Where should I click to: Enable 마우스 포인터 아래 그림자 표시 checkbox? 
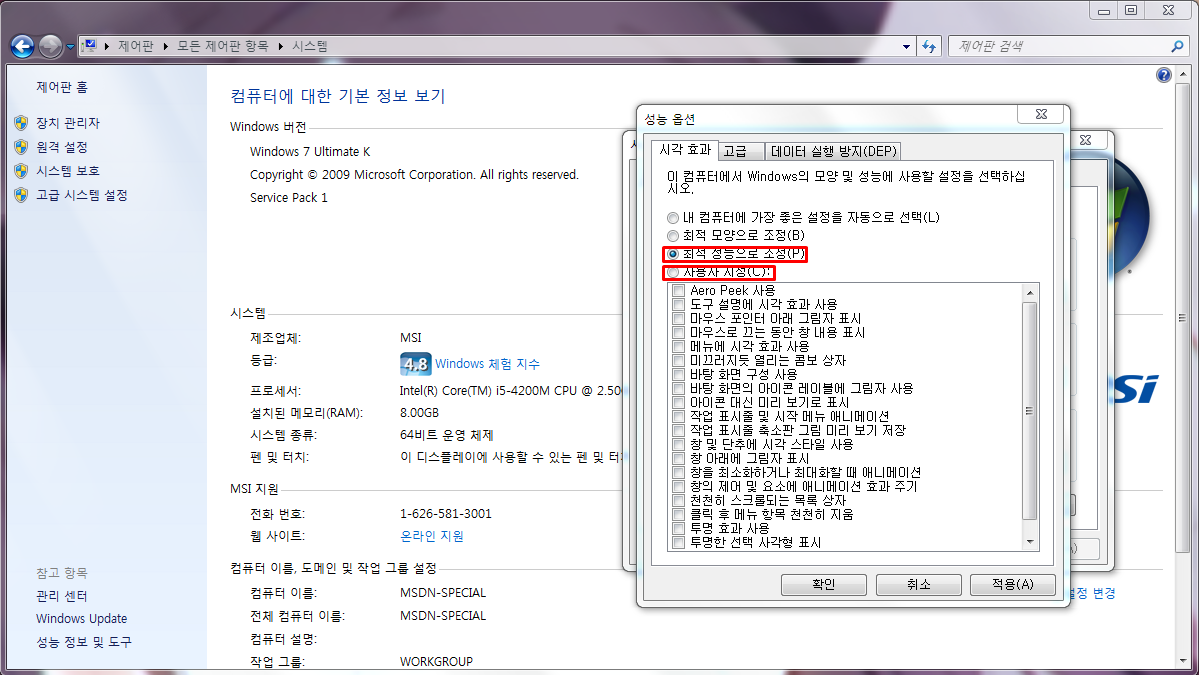[678, 318]
